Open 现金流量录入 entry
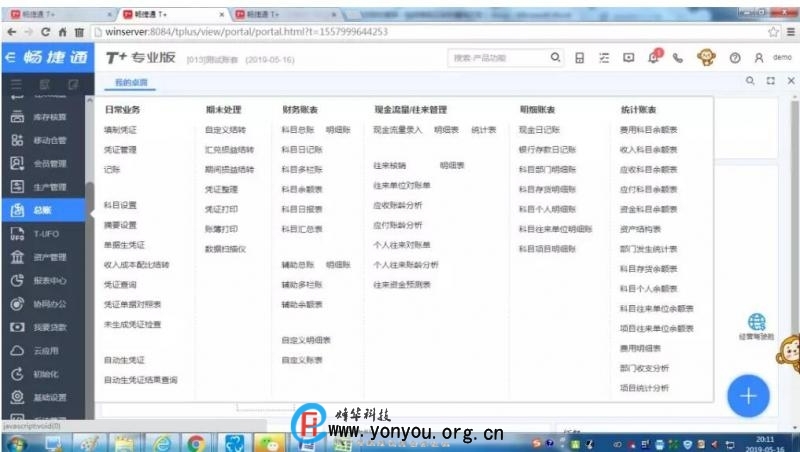Image resolution: width=800 pixels, height=452 pixels. tap(397, 130)
